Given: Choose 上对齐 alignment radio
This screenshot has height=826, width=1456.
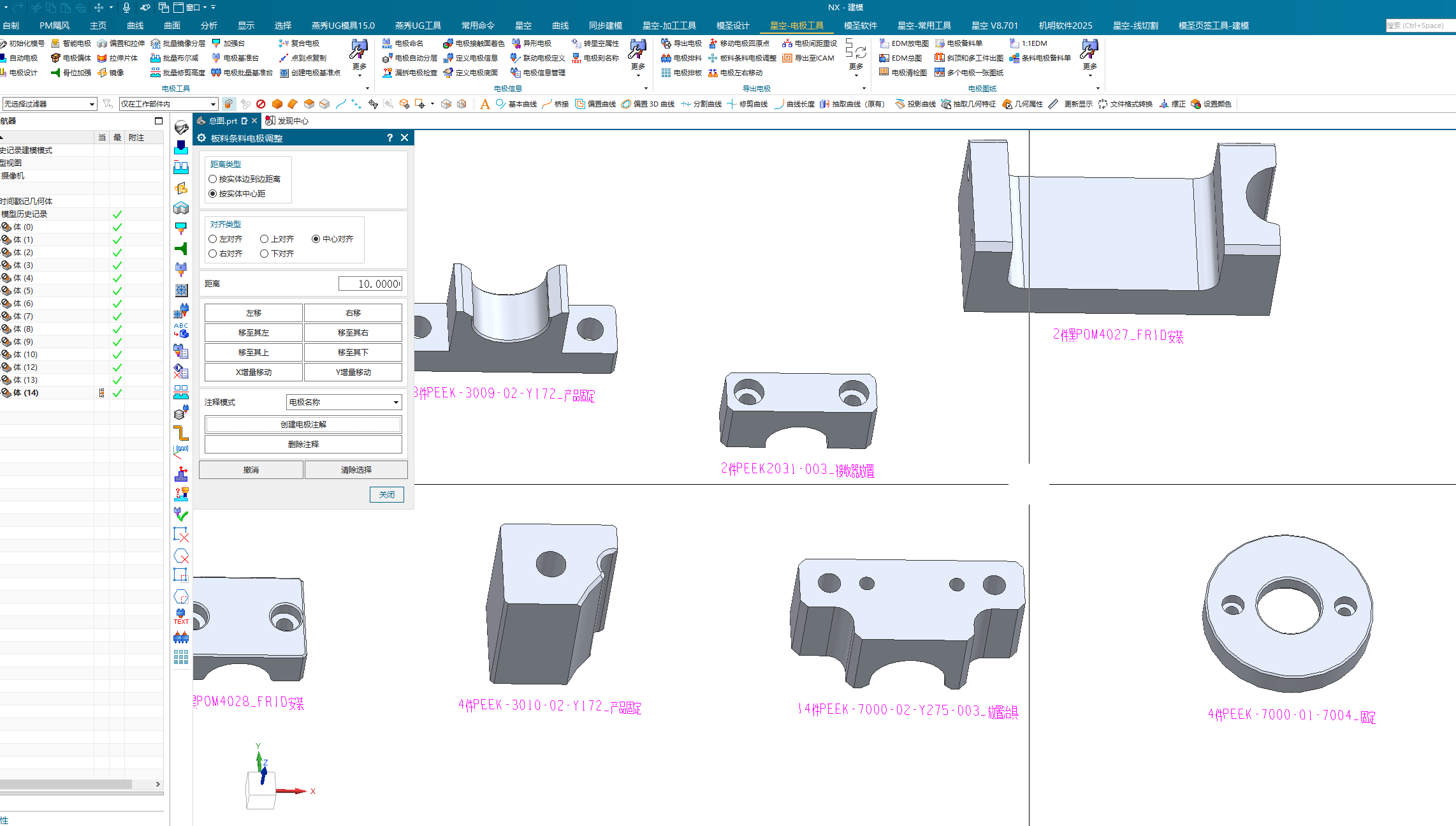Looking at the screenshot, I should pos(265,239).
